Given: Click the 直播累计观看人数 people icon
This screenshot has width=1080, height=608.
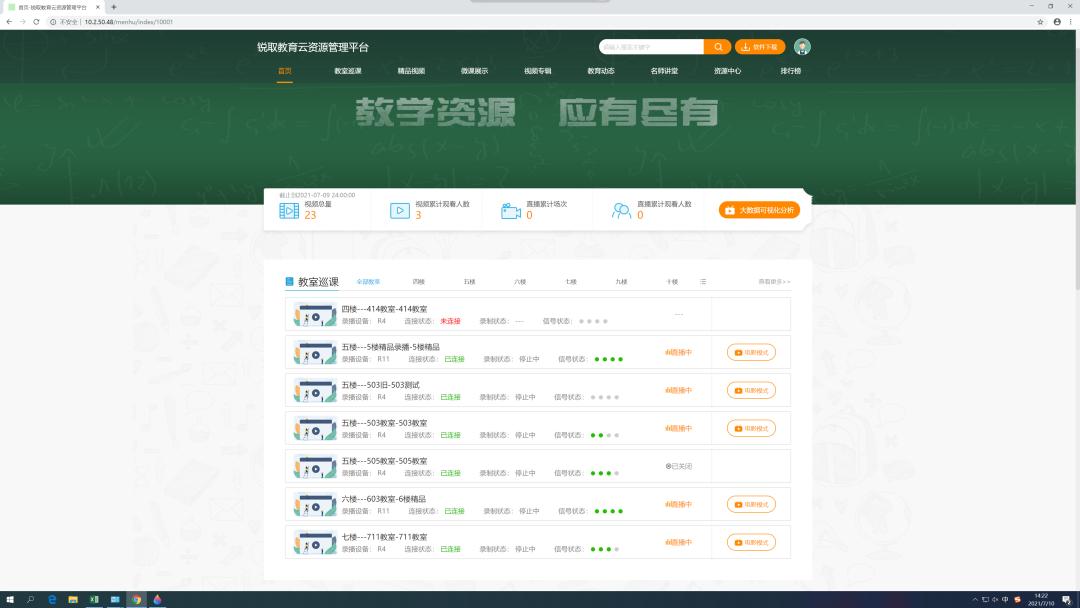Looking at the screenshot, I should point(622,210).
